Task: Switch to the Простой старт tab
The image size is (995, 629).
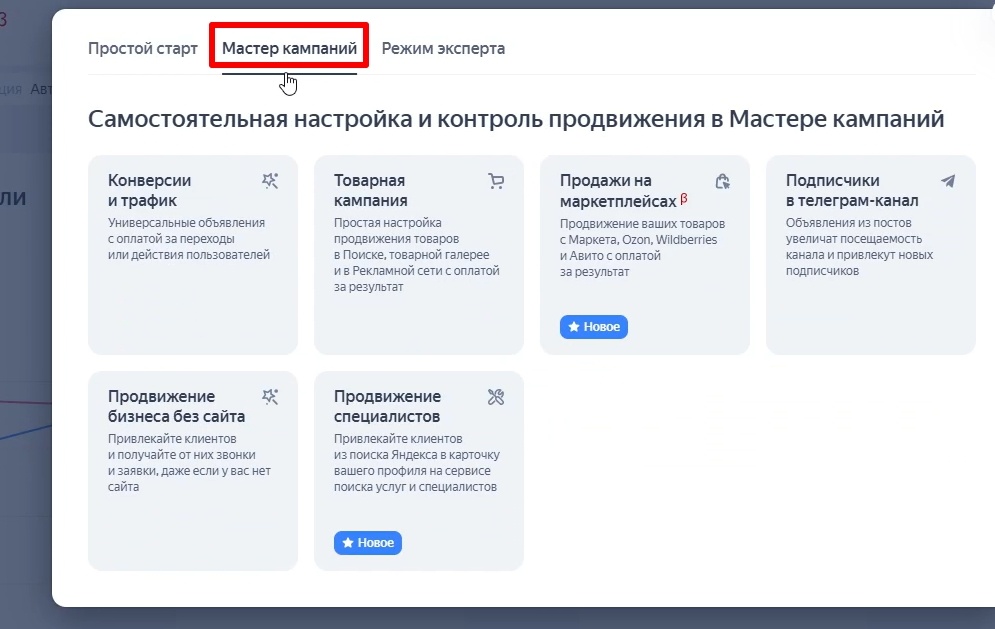Action: (143, 48)
